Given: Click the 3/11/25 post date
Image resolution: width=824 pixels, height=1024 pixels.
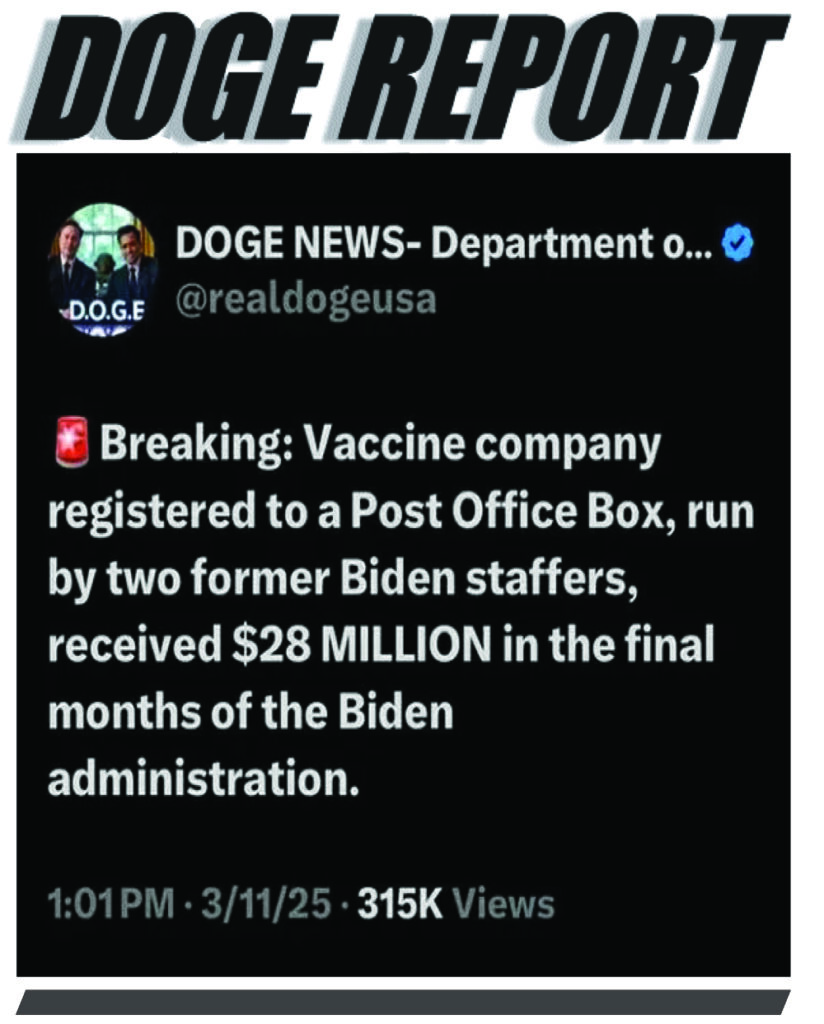Looking at the screenshot, I should (x=266, y=904).
